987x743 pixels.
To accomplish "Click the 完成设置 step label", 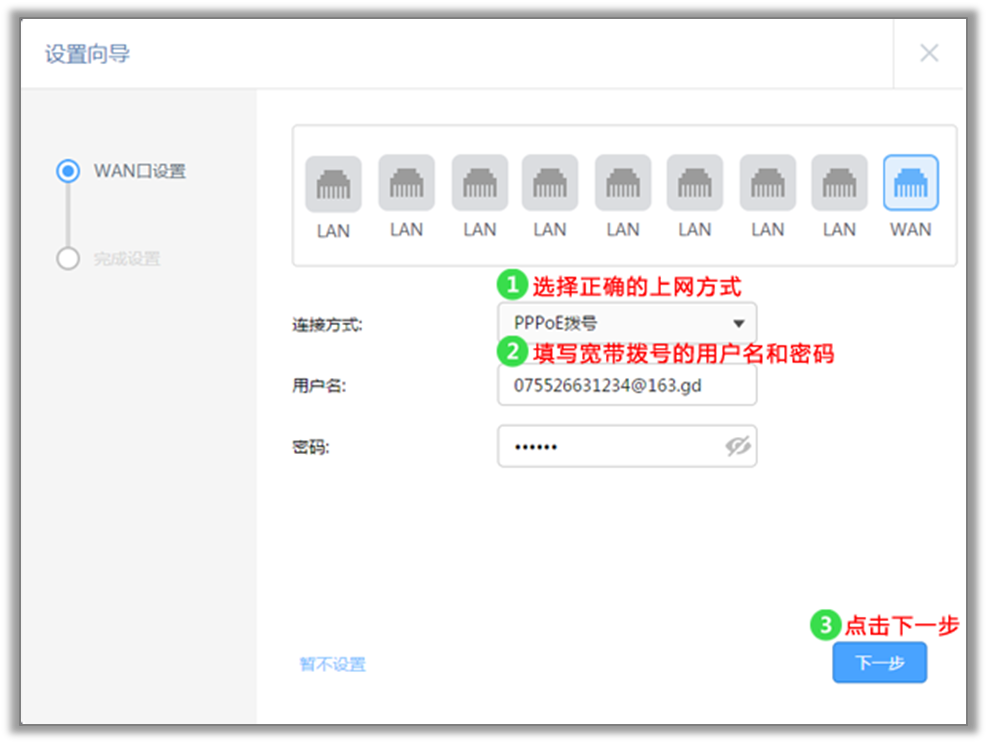I will click(126, 258).
